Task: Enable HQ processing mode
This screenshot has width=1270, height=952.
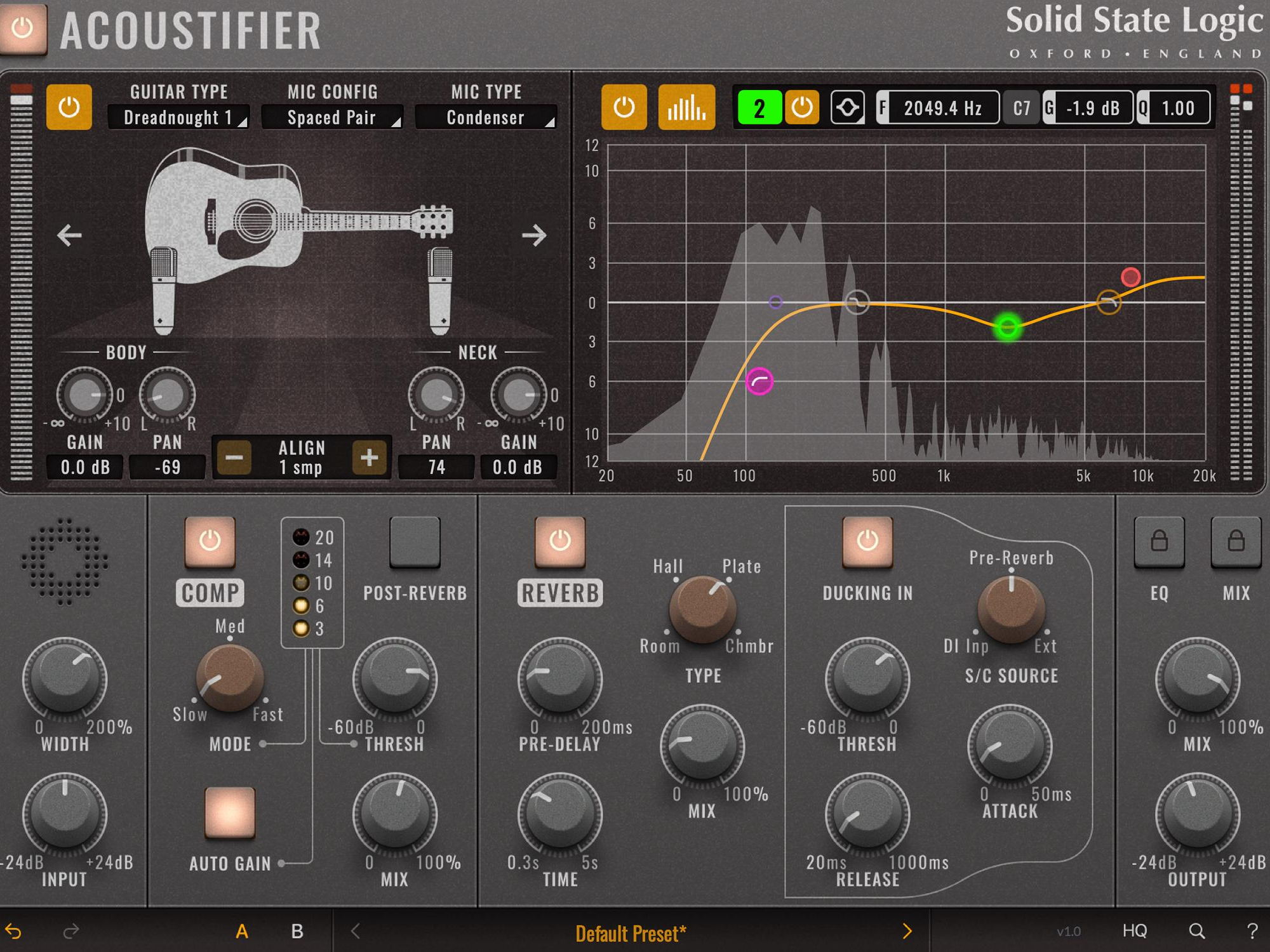Action: point(1136,931)
